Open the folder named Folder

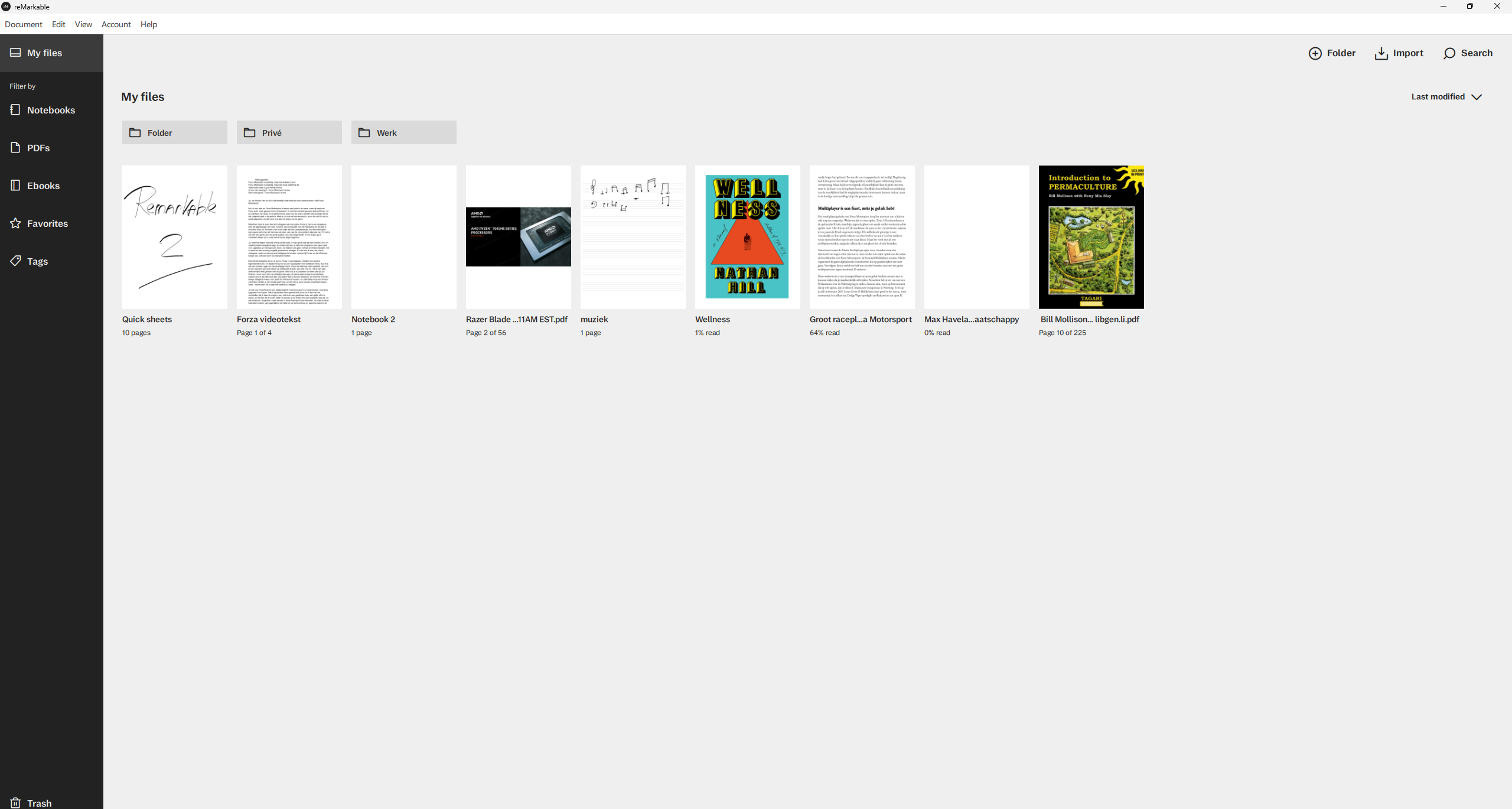point(175,132)
